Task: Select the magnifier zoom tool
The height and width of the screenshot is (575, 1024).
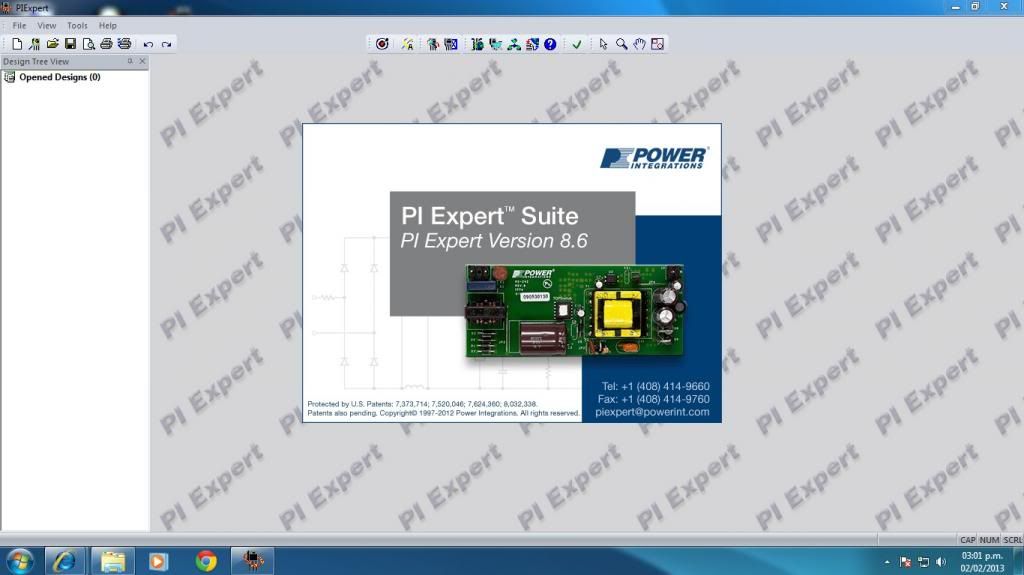Action: tap(621, 44)
